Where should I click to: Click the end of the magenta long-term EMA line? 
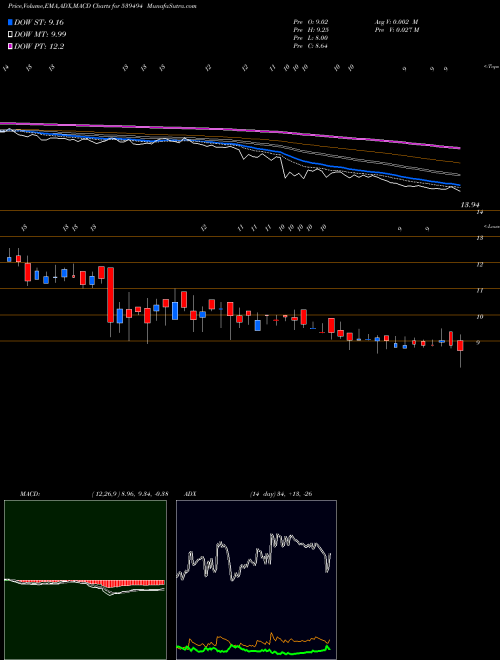coord(459,148)
